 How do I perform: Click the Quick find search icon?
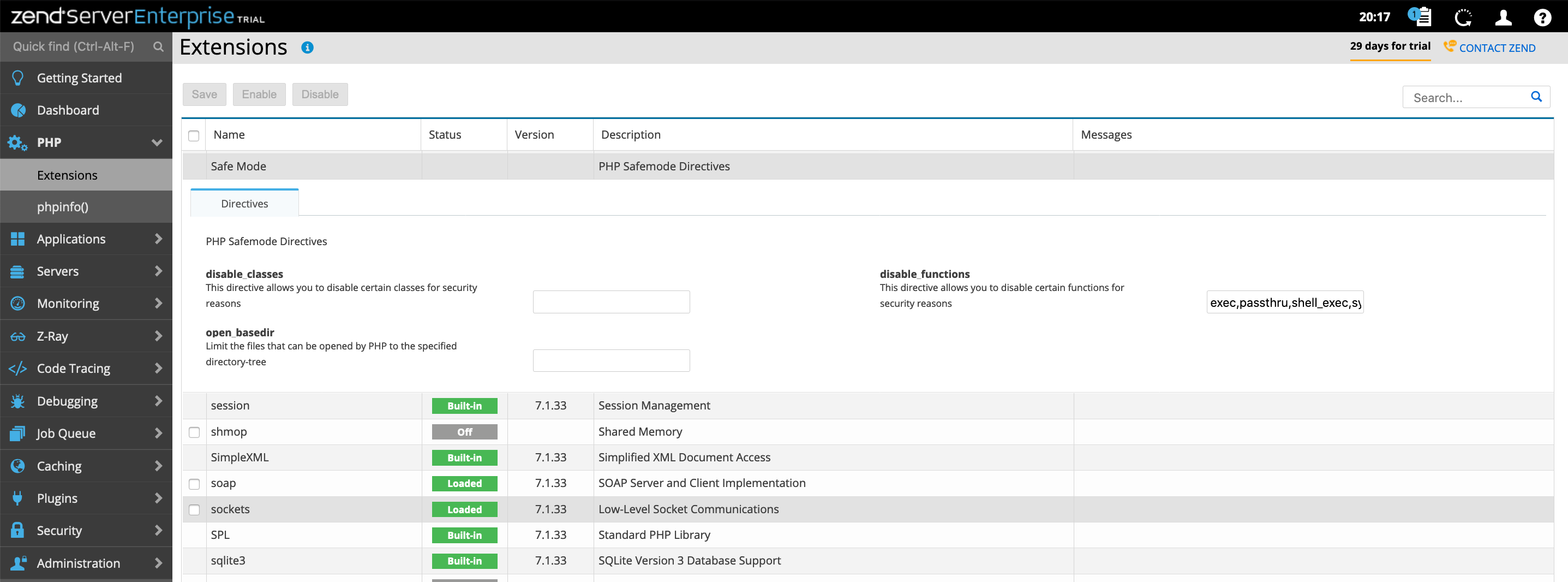pos(158,47)
